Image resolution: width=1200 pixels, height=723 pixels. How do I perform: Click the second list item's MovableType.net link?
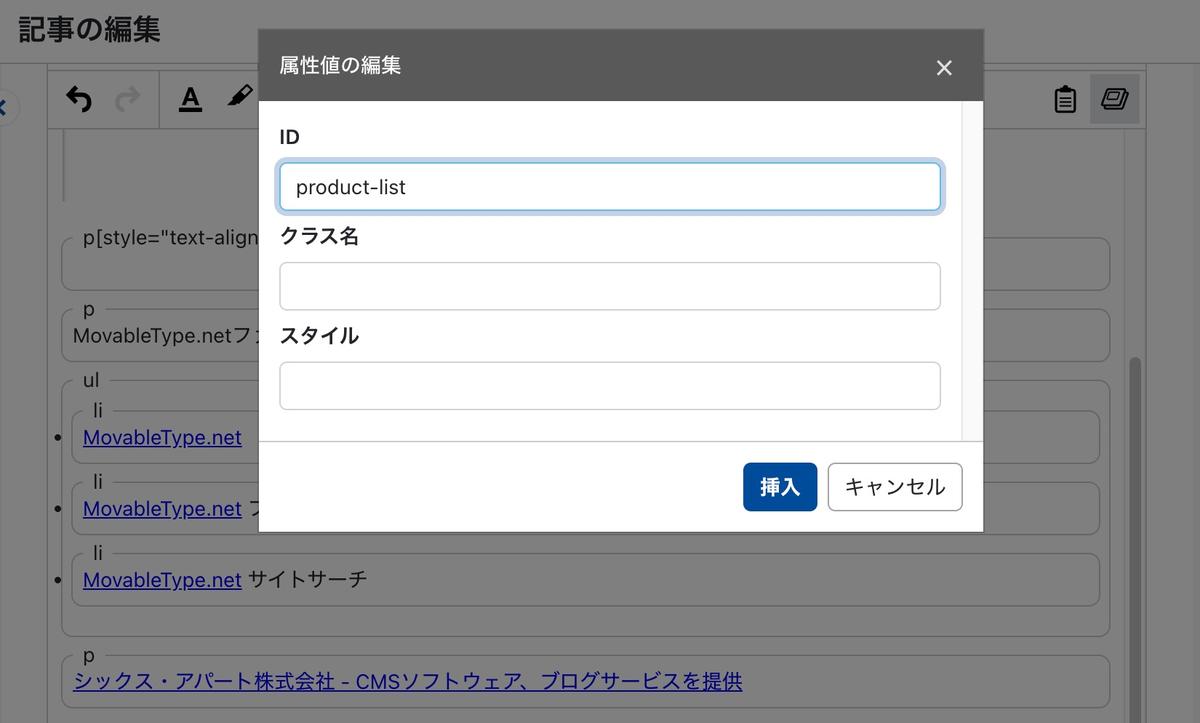pos(162,509)
